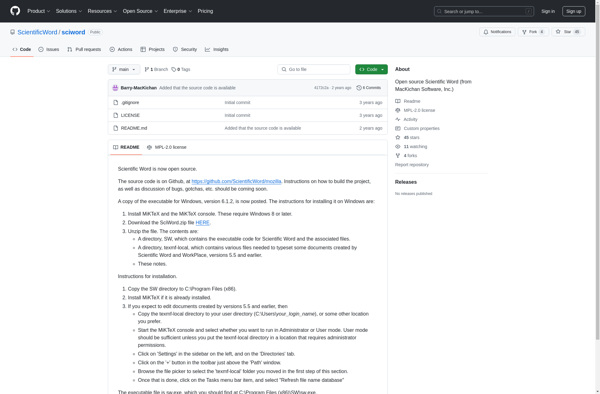Switch to the Code tab
This screenshot has width=600, height=394.
click(x=21, y=49)
